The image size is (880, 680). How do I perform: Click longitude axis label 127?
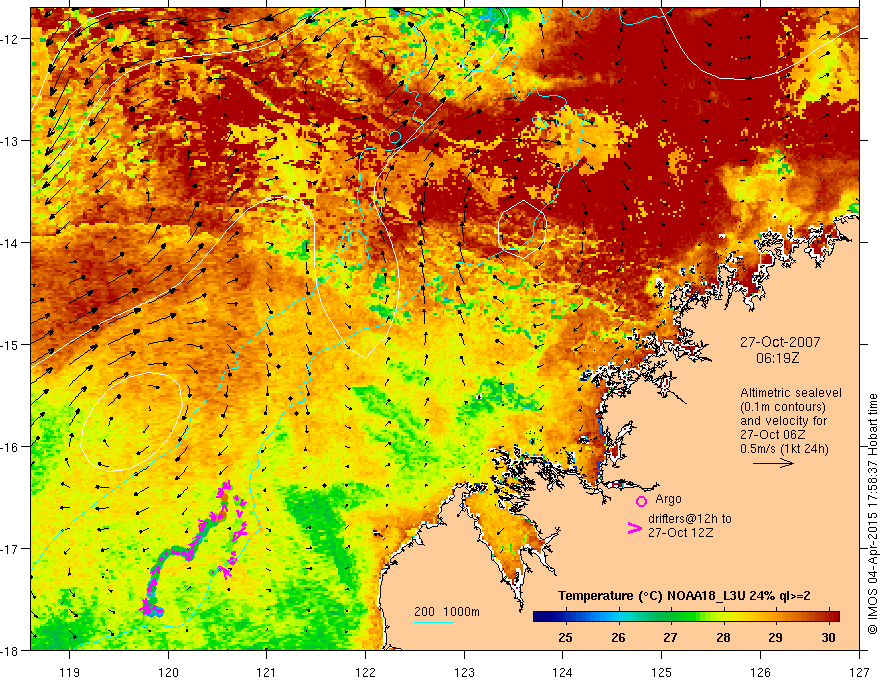859,672
